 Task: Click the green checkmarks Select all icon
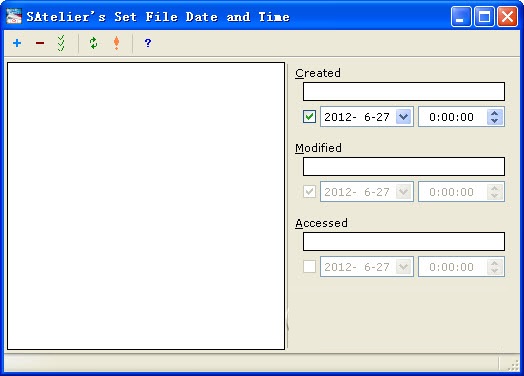pyautogui.click(x=61, y=43)
